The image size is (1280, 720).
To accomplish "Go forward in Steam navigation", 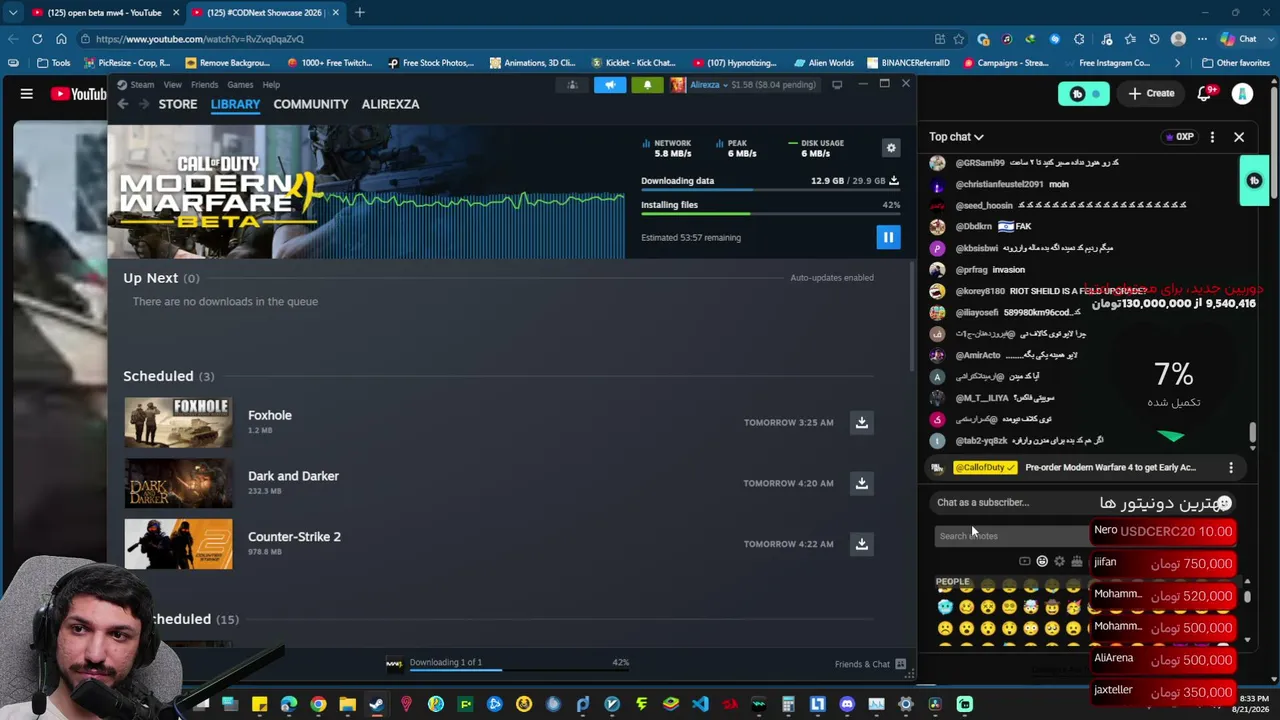I will [x=144, y=104].
